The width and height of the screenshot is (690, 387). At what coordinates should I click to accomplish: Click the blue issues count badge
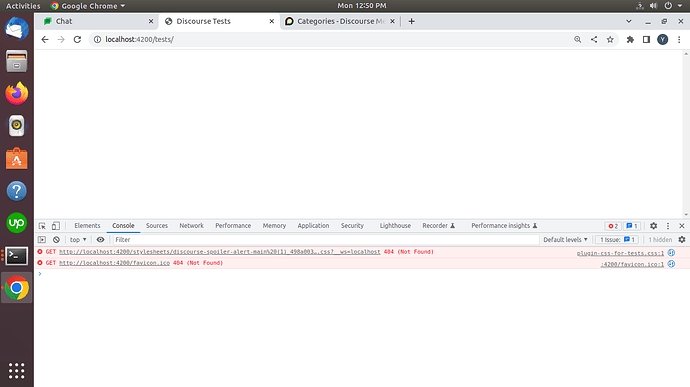(x=632, y=226)
